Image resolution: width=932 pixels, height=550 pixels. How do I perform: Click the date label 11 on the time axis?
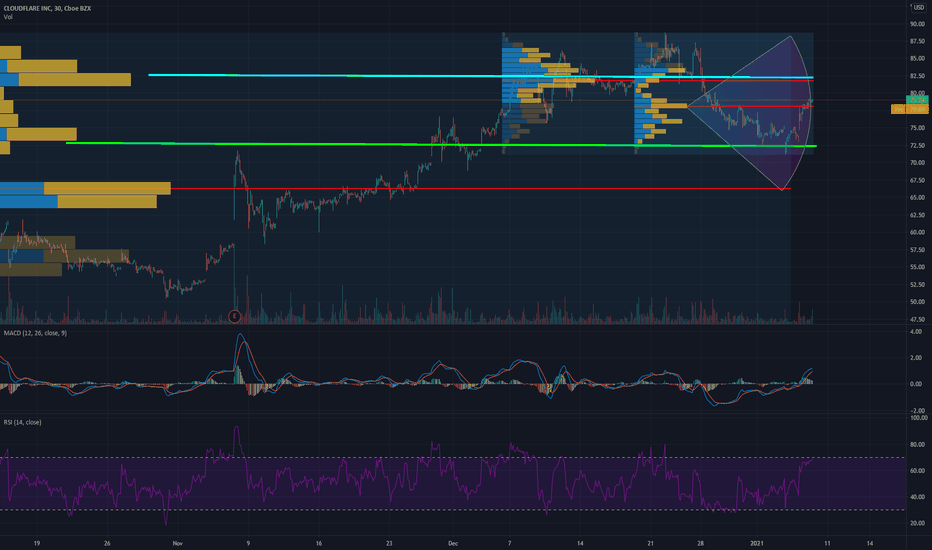[827, 543]
